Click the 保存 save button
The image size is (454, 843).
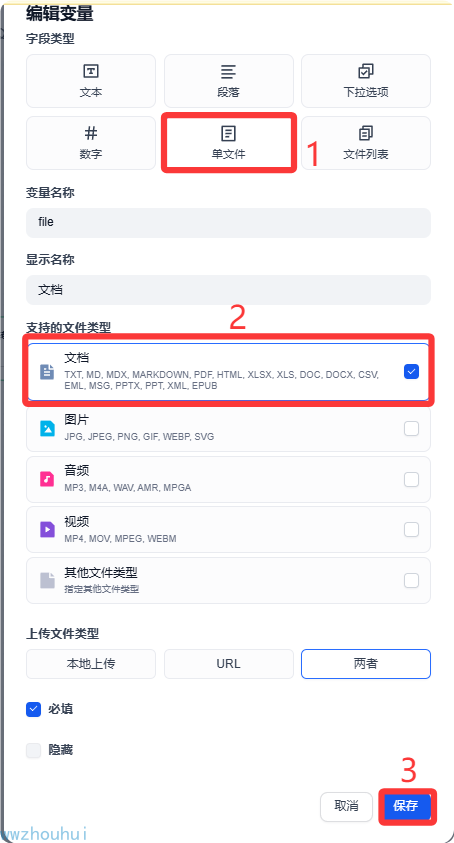click(407, 806)
